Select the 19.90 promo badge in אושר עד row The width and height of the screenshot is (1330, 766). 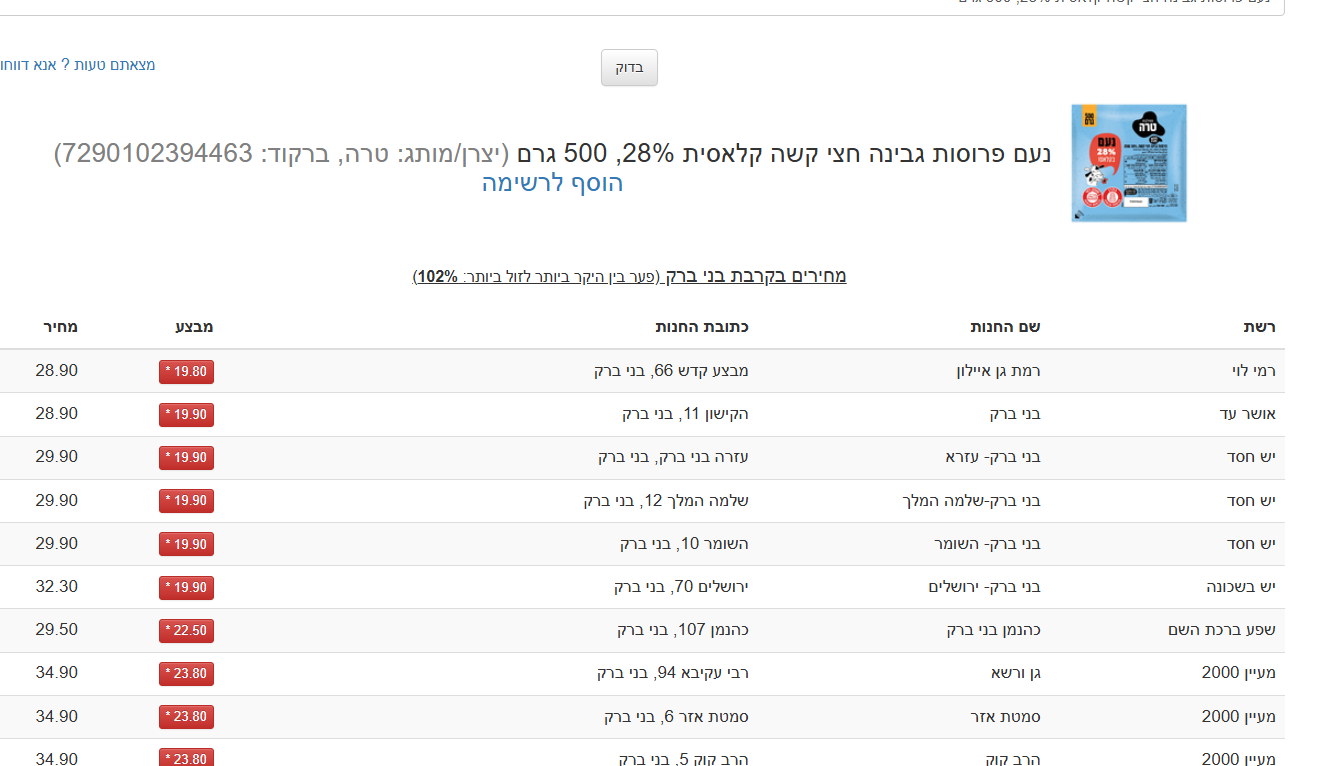186,415
